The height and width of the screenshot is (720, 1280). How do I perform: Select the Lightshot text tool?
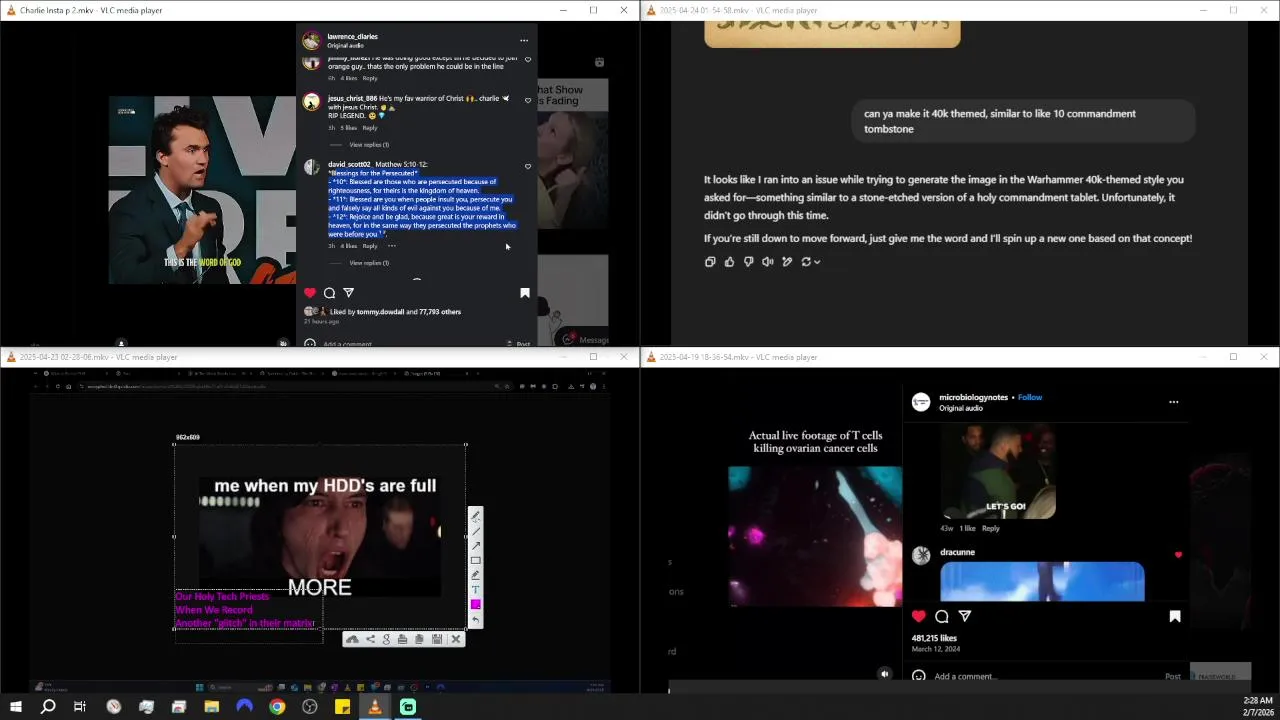click(x=476, y=590)
